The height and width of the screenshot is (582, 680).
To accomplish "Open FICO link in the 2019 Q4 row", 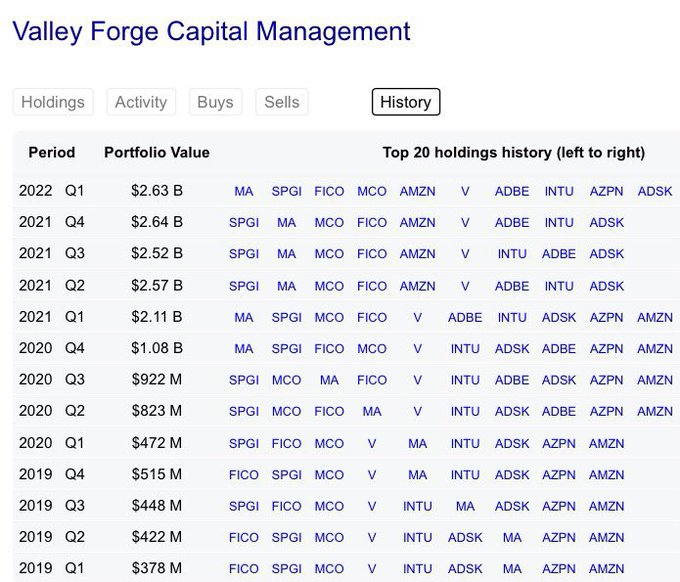I will coord(244,476).
